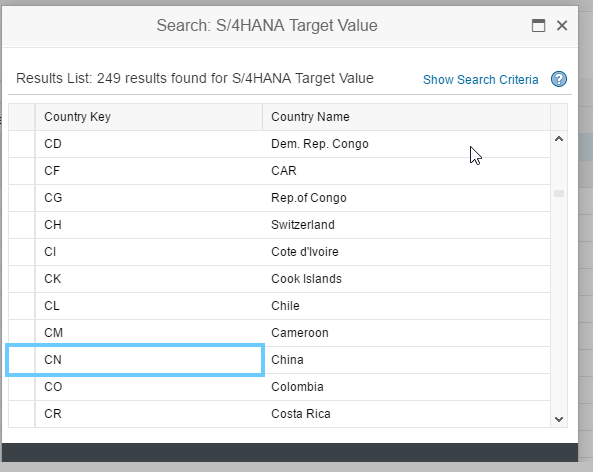The image size is (593, 472).
Task: Sort by the Country Name column header
Action: (407, 117)
